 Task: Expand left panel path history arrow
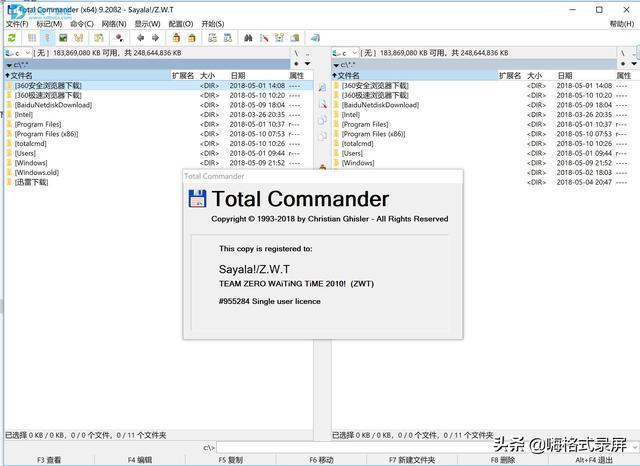[x=308, y=64]
